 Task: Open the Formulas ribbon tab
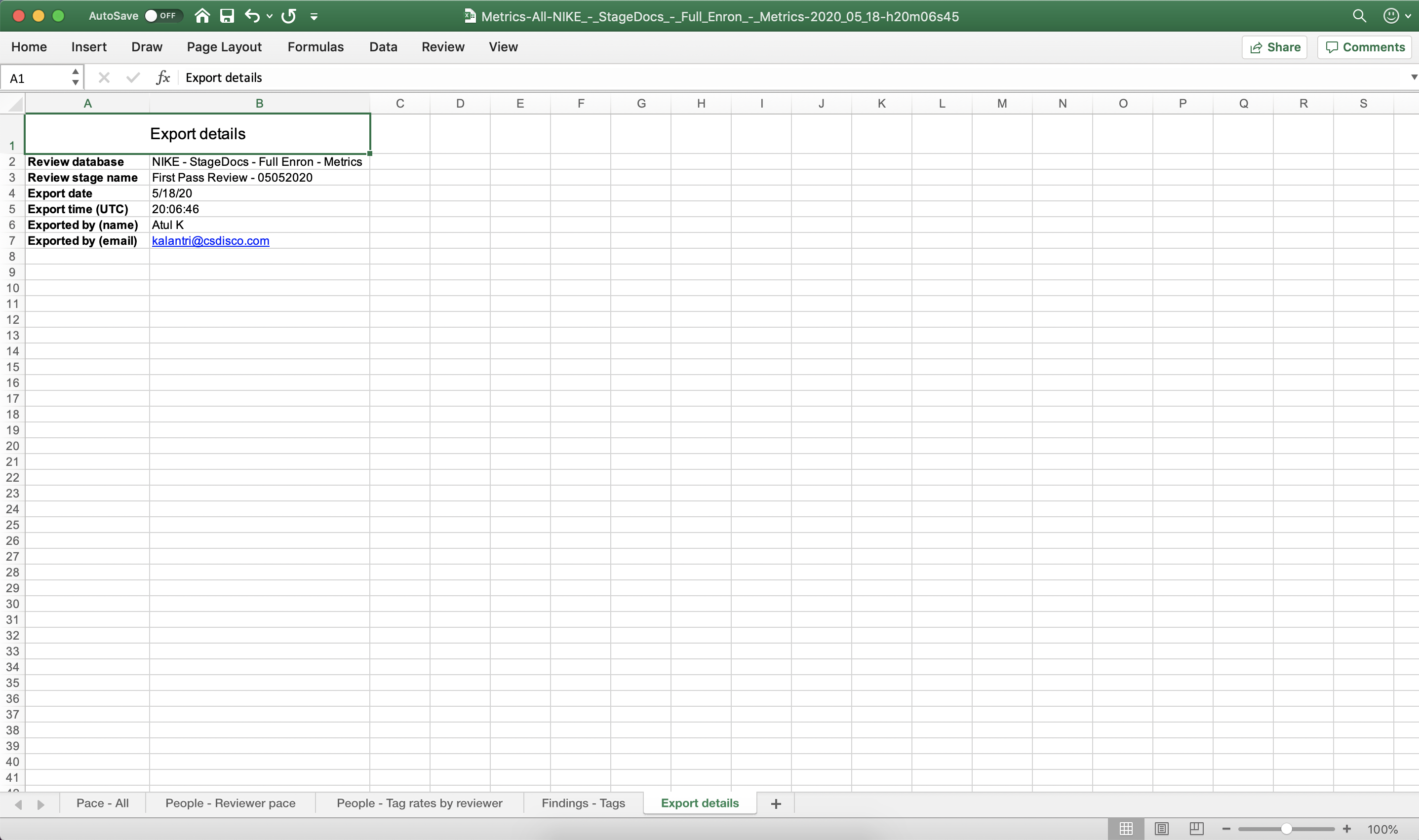(x=315, y=47)
